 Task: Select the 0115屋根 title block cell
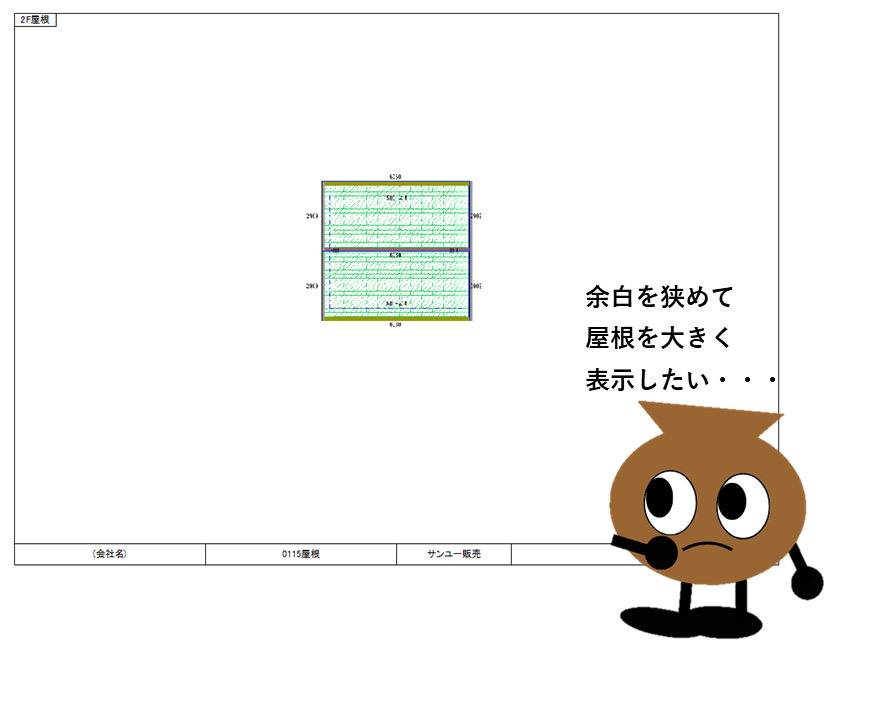[301, 554]
